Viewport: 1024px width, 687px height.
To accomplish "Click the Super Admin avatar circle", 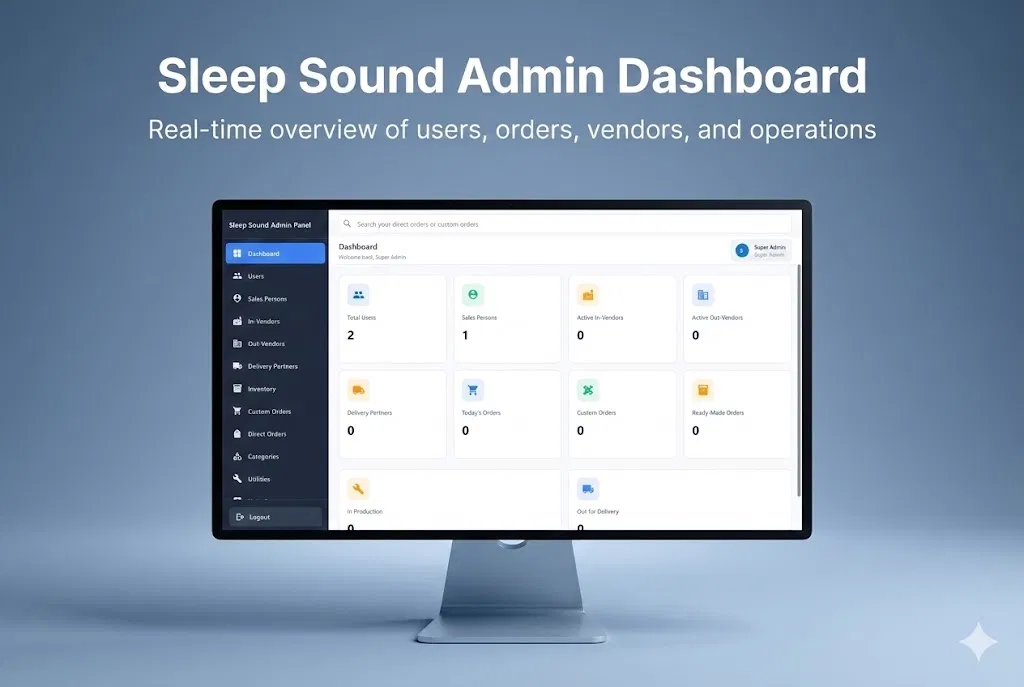I will point(742,250).
